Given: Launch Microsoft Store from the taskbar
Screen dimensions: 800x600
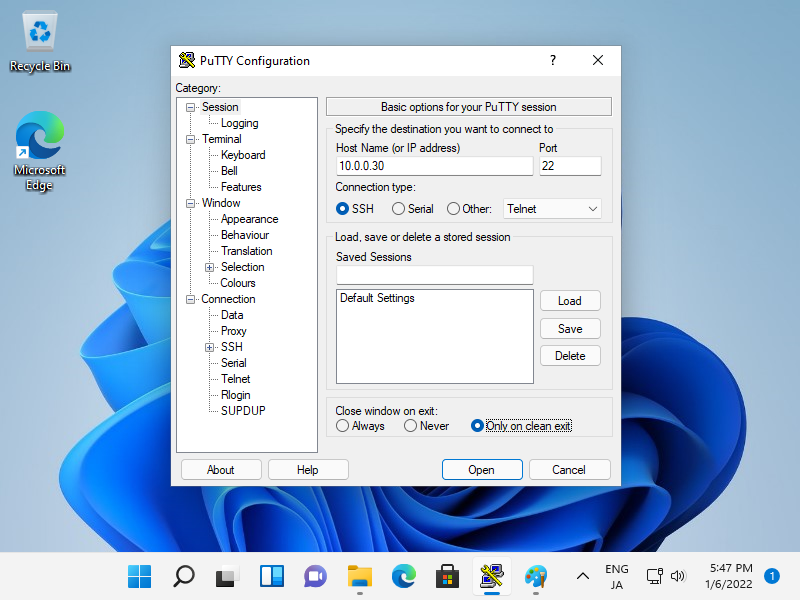Looking at the screenshot, I should [x=447, y=576].
